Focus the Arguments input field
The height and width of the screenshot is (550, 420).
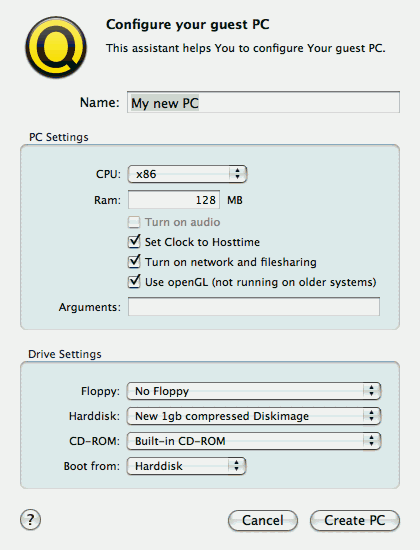pos(254,307)
